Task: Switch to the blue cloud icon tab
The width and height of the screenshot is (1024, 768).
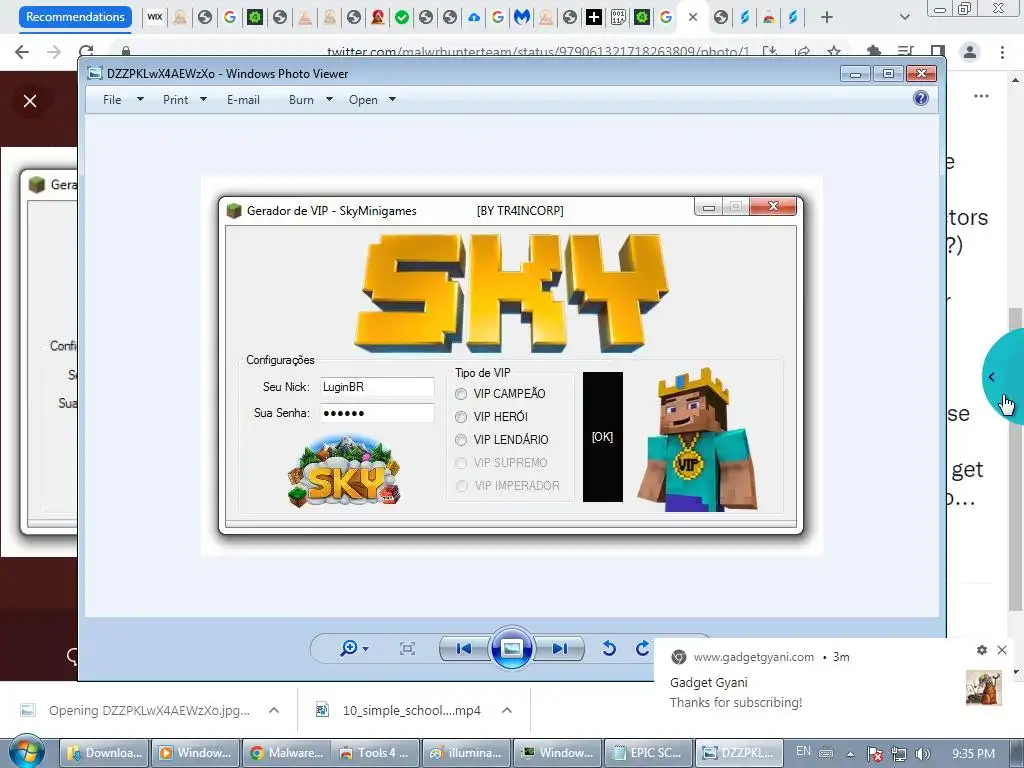Action: pyautogui.click(x=474, y=17)
